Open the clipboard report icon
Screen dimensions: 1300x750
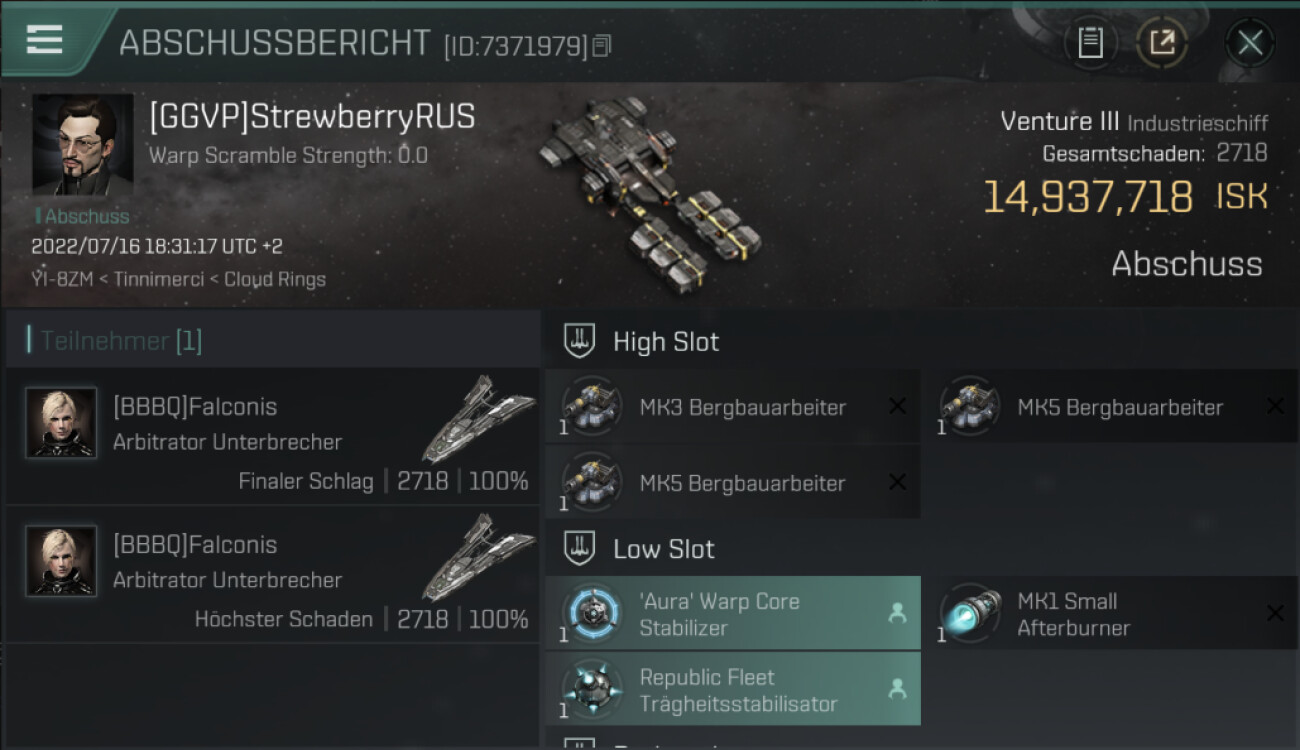tap(1090, 43)
